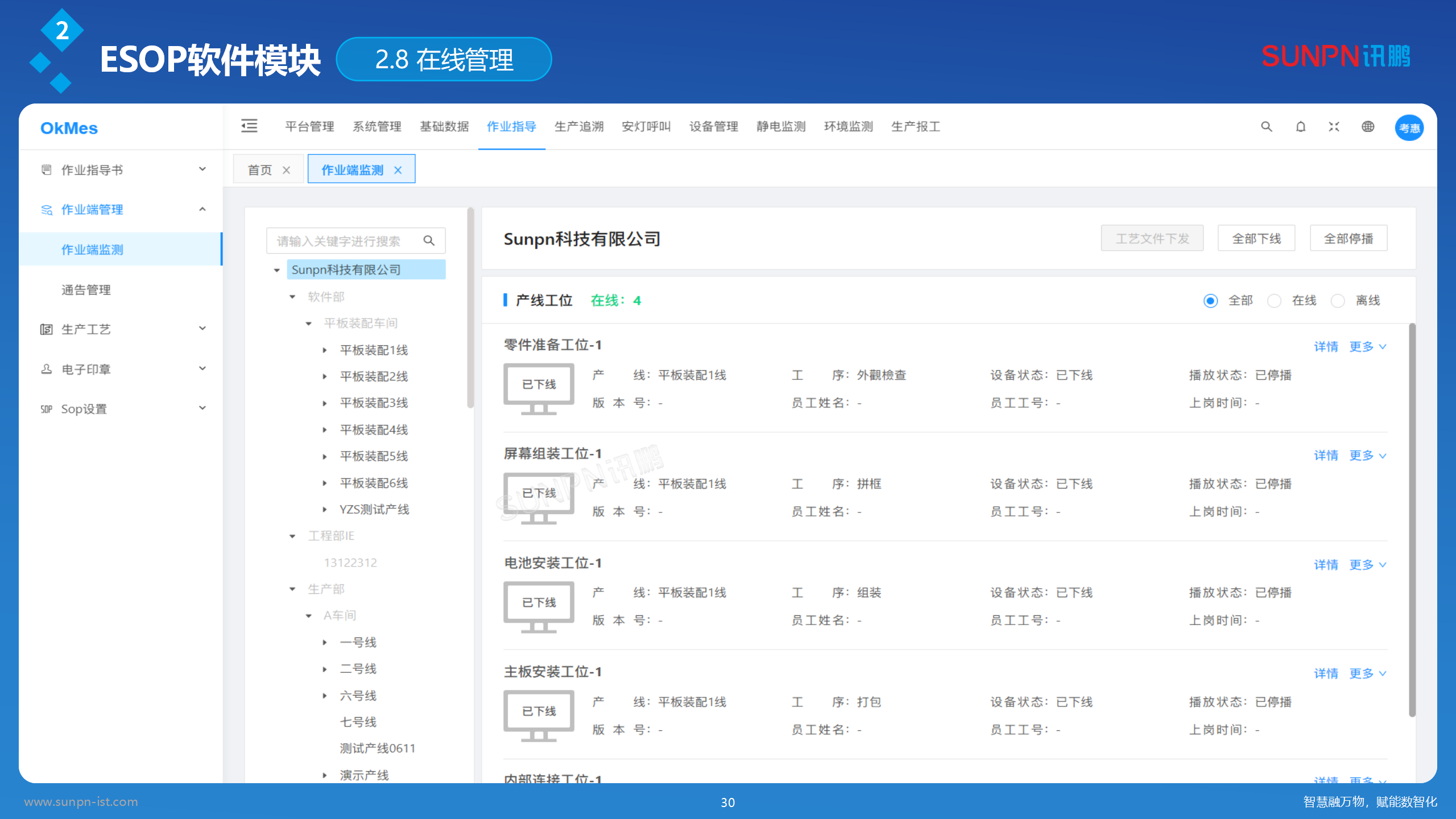Collapse the 作业端管理 menu section
Screen dimensions: 1456x819
202,209
